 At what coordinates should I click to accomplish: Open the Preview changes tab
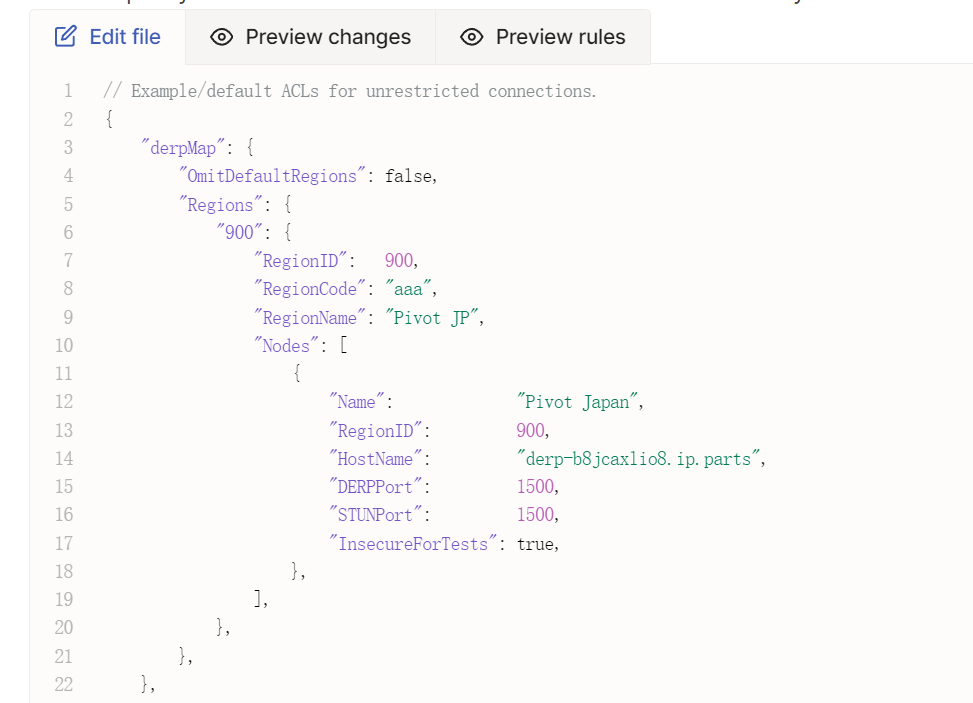pyautogui.click(x=310, y=37)
